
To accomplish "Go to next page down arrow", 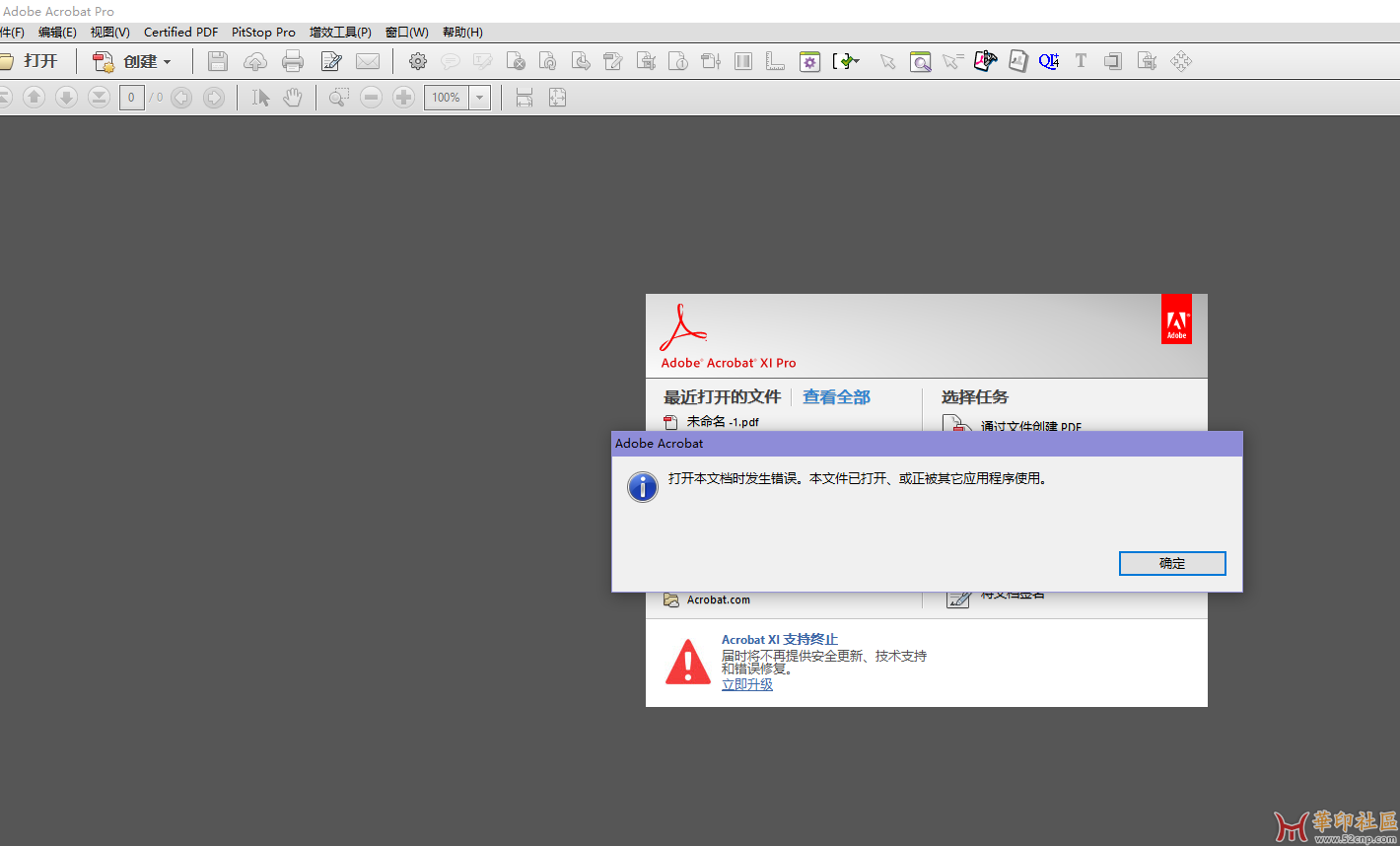I will click(x=66, y=97).
